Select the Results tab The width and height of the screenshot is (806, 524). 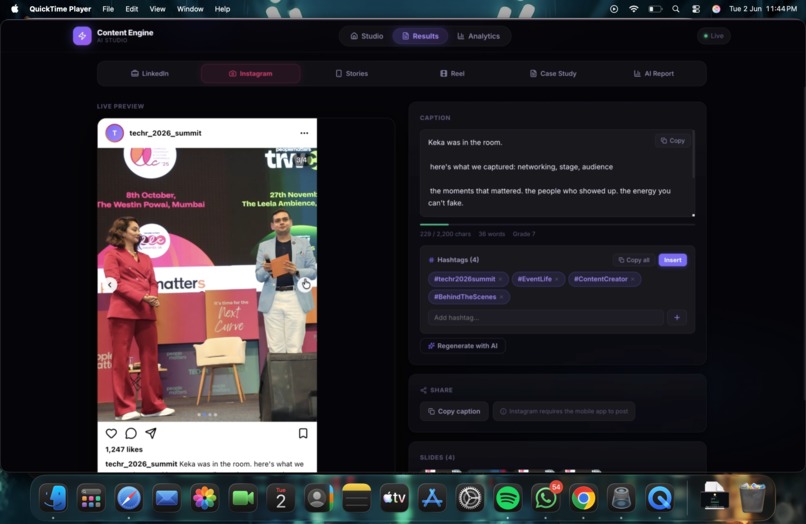pyautogui.click(x=420, y=36)
